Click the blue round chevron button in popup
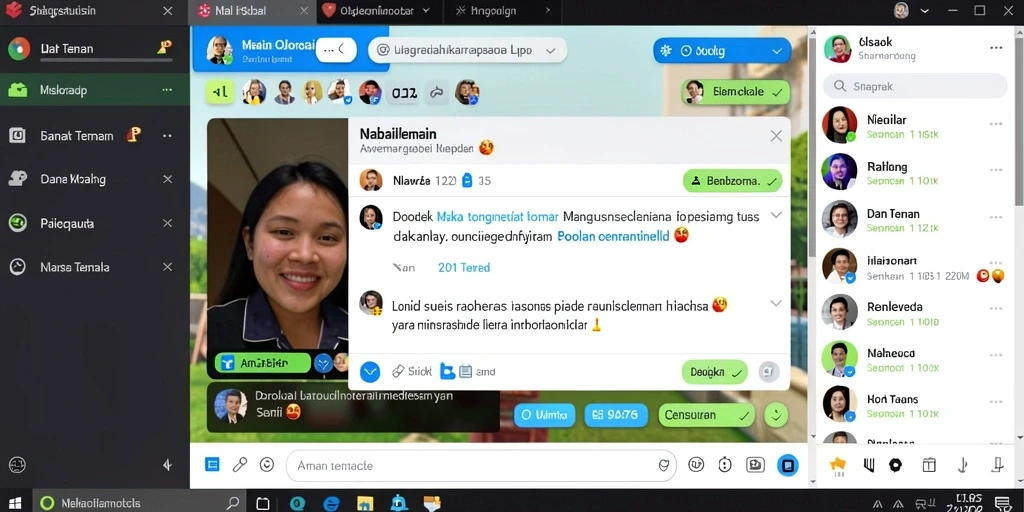The image size is (1024, 512). tap(370, 372)
